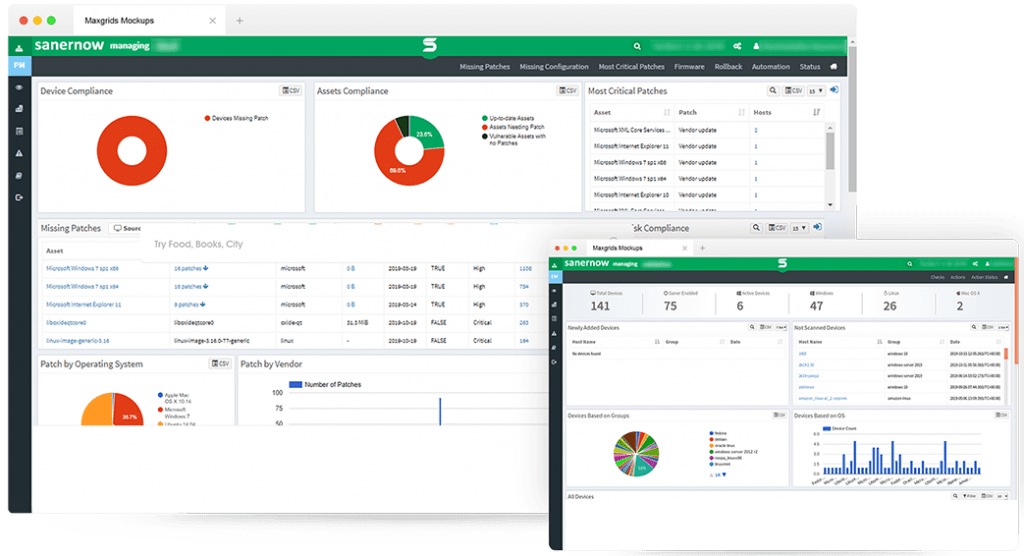The height and width of the screenshot is (556, 1024).
Task: Click search icon in front window green header
Action: 909,264
